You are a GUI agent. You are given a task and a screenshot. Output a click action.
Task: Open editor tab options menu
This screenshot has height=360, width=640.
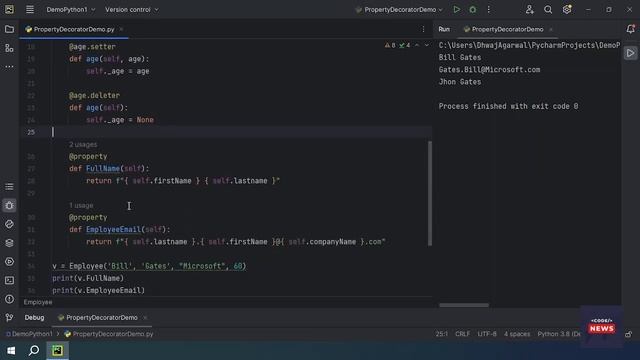coord(423,29)
